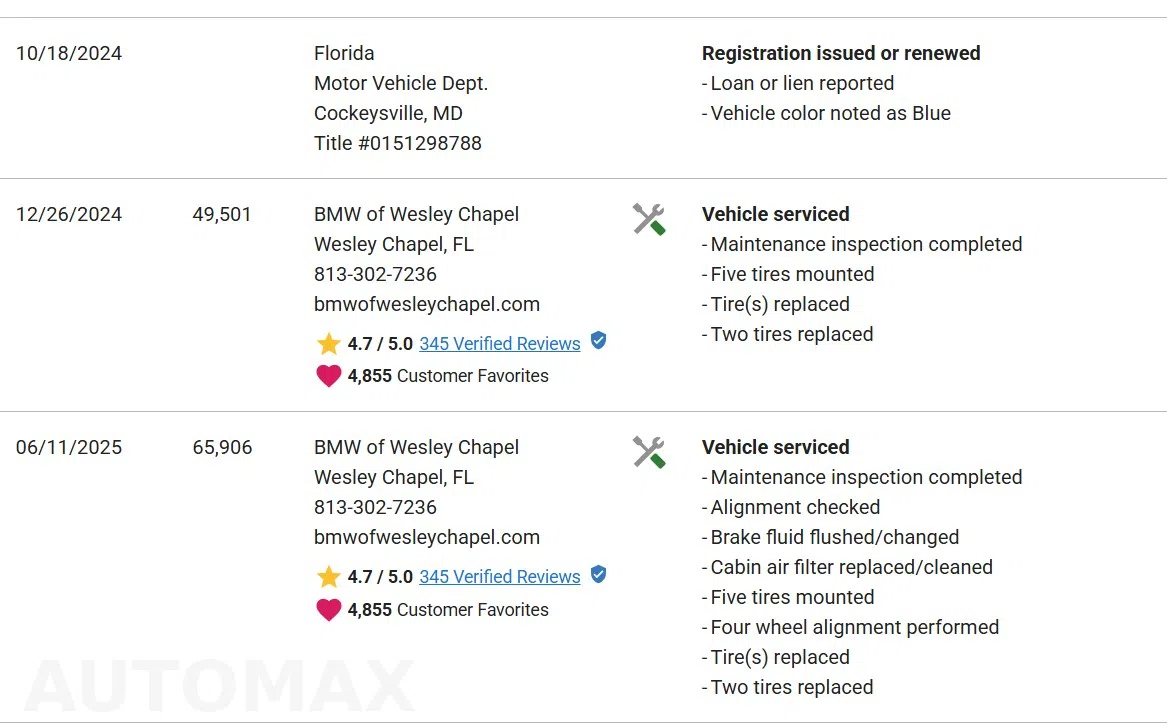Click bmwofwesleychapel.com in 12/26/2024 record
The image size is (1167, 725).
pyautogui.click(x=426, y=304)
